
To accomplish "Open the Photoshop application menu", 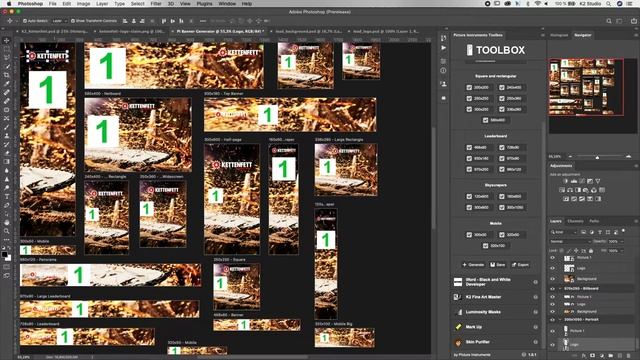I will [x=30, y=4].
